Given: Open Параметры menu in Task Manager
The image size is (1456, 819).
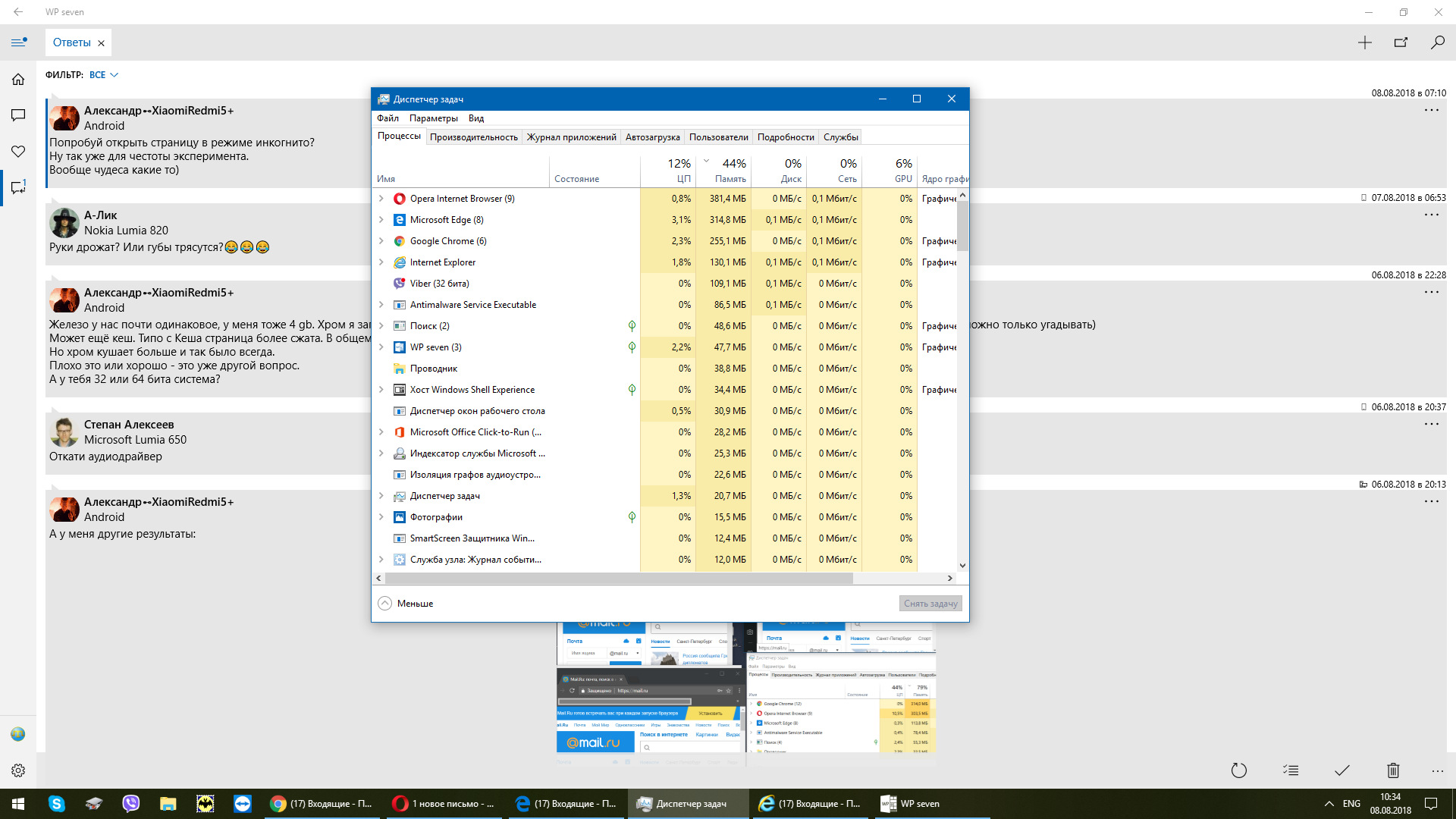Looking at the screenshot, I should [x=434, y=118].
